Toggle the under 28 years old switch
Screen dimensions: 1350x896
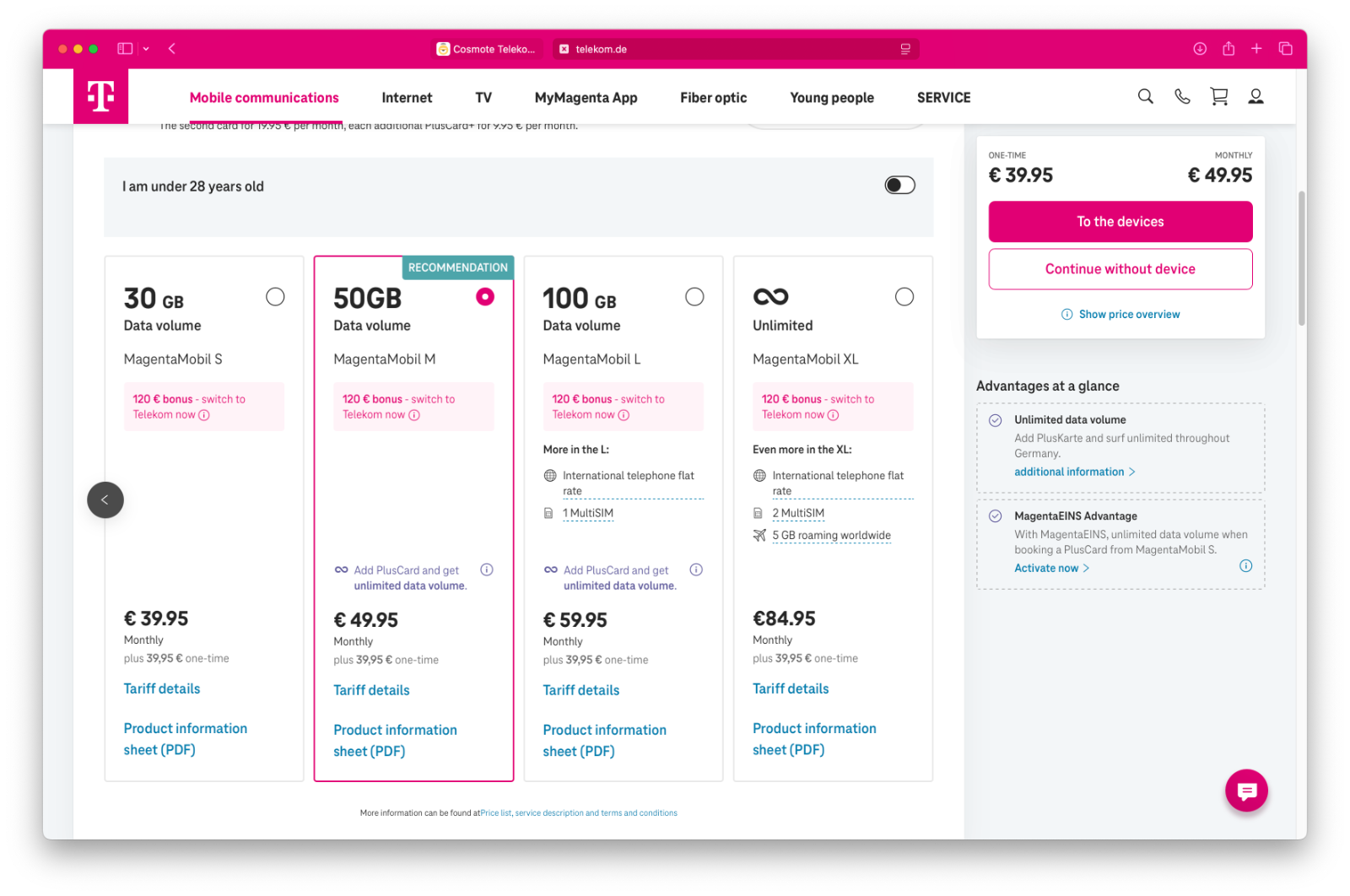tap(899, 185)
